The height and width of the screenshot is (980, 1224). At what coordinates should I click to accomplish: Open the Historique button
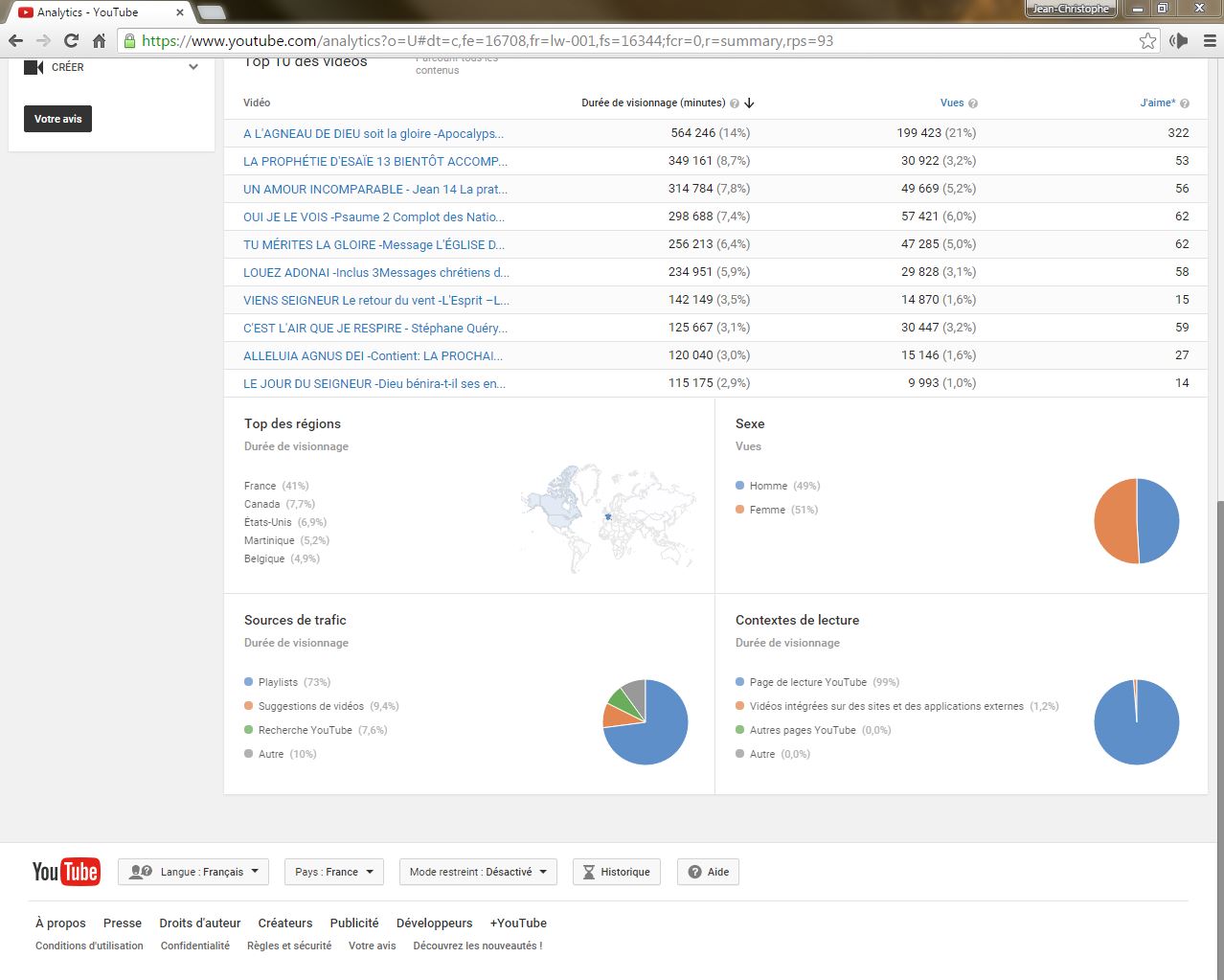pyautogui.click(x=617, y=872)
